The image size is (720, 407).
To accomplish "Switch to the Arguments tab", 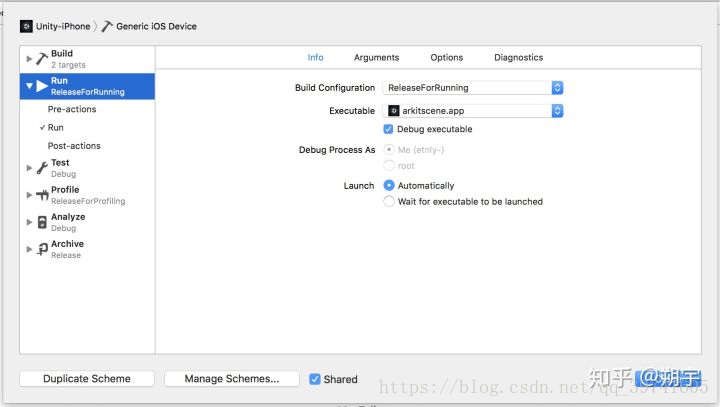I will (x=377, y=57).
